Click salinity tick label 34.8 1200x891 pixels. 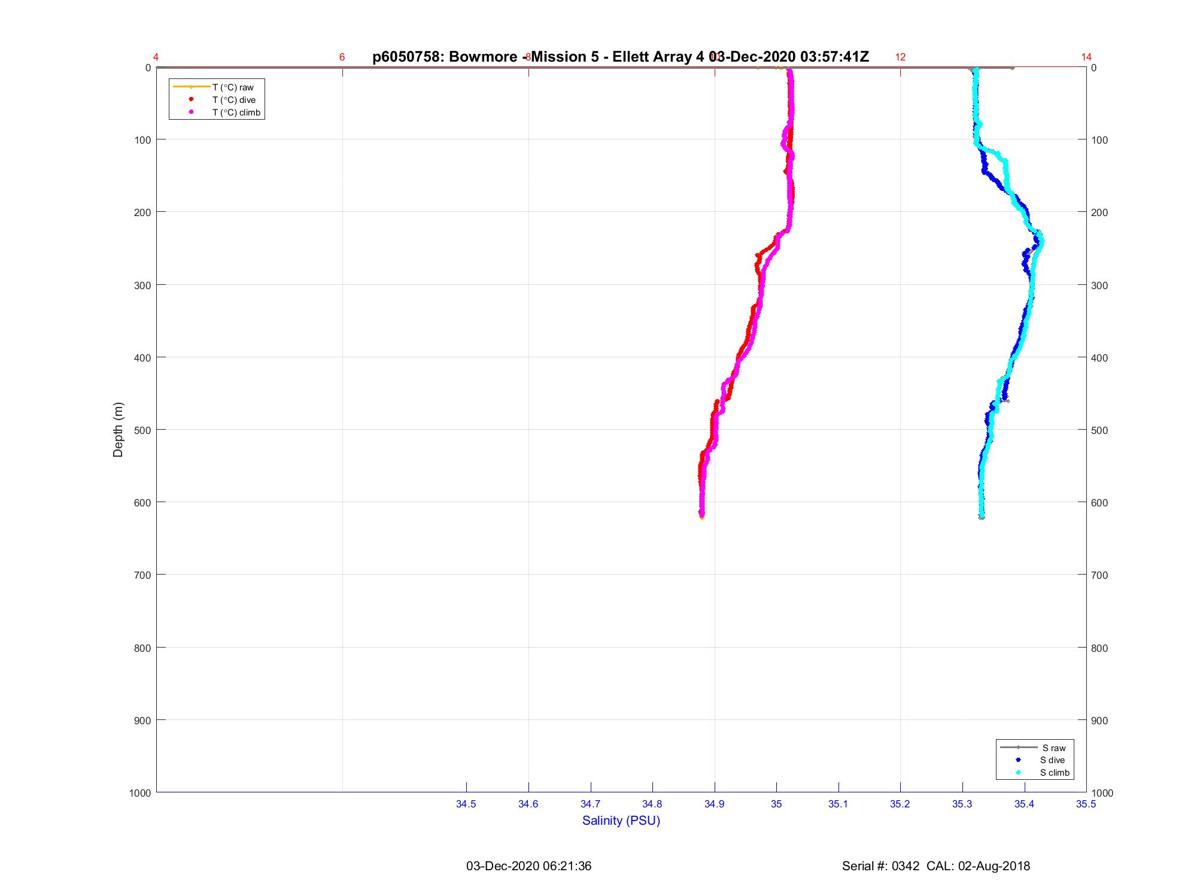click(652, 804)
